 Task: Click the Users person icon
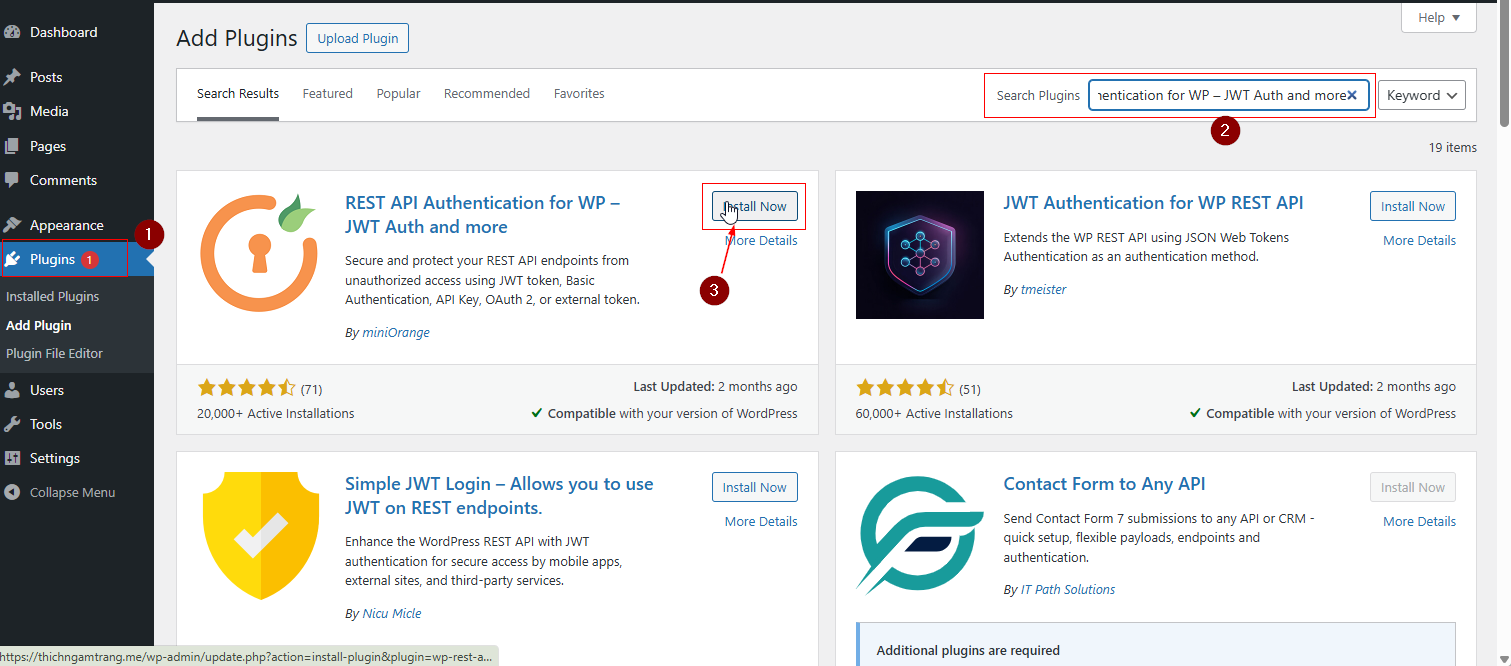tap(13, 390)
